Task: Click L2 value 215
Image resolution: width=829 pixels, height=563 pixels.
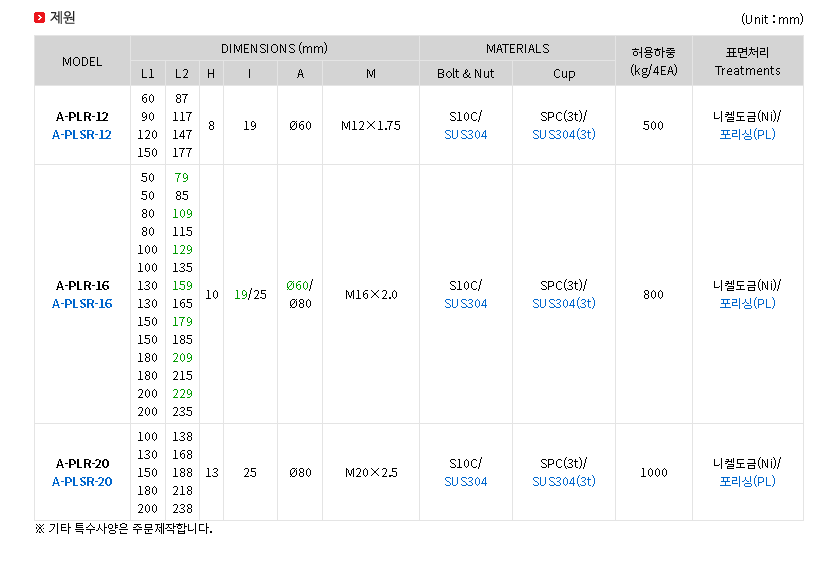Action: [182, 375]
